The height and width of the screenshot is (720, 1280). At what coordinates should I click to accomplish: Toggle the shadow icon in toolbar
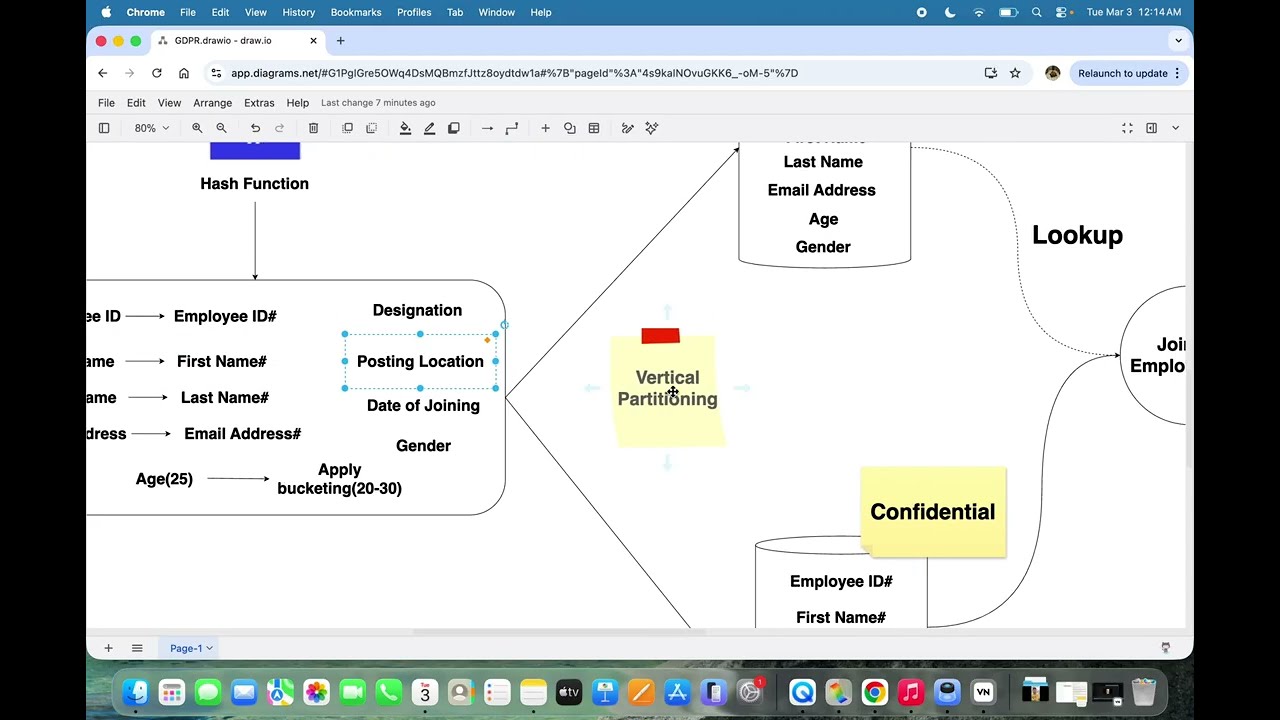453,128
